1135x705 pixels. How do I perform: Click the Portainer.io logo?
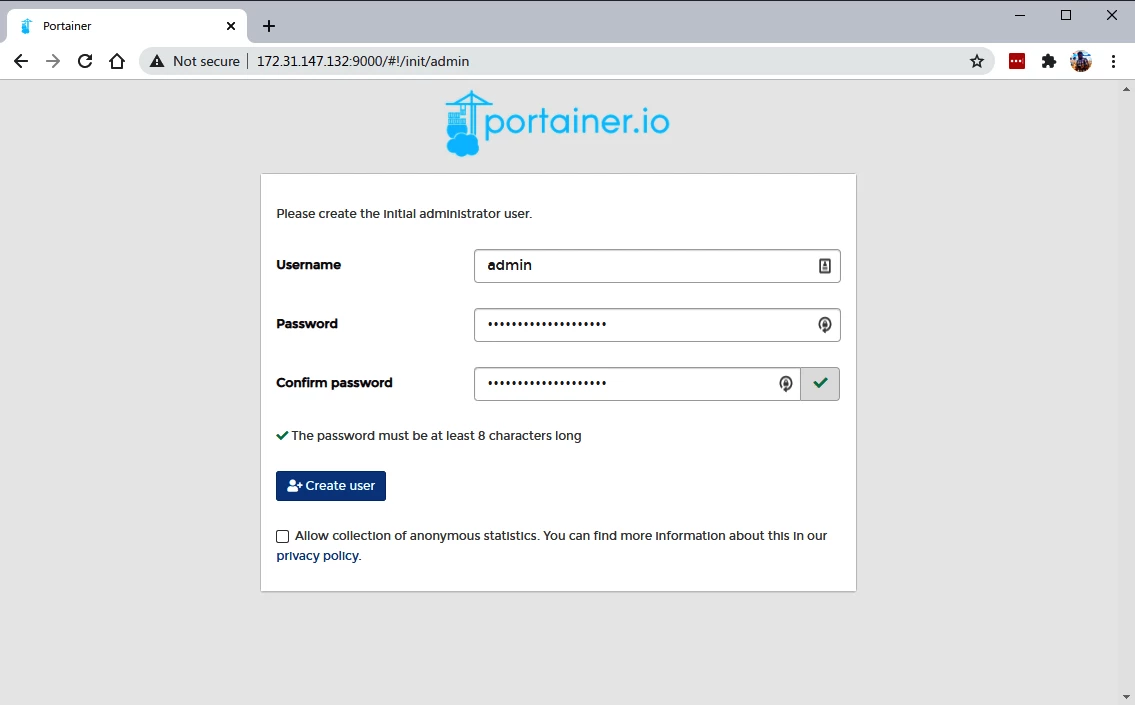(x=557, y=124)
